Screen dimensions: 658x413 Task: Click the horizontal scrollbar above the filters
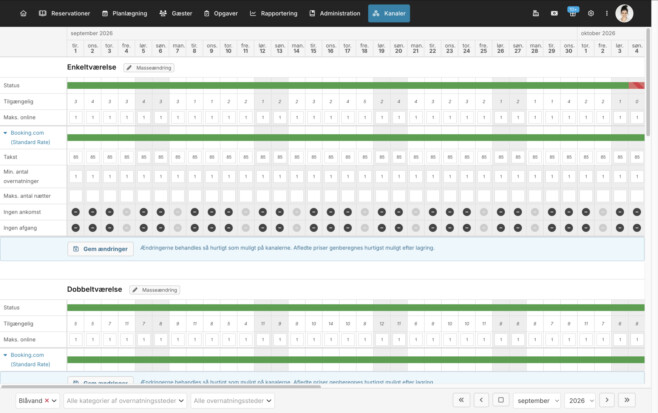pos(161,386)
